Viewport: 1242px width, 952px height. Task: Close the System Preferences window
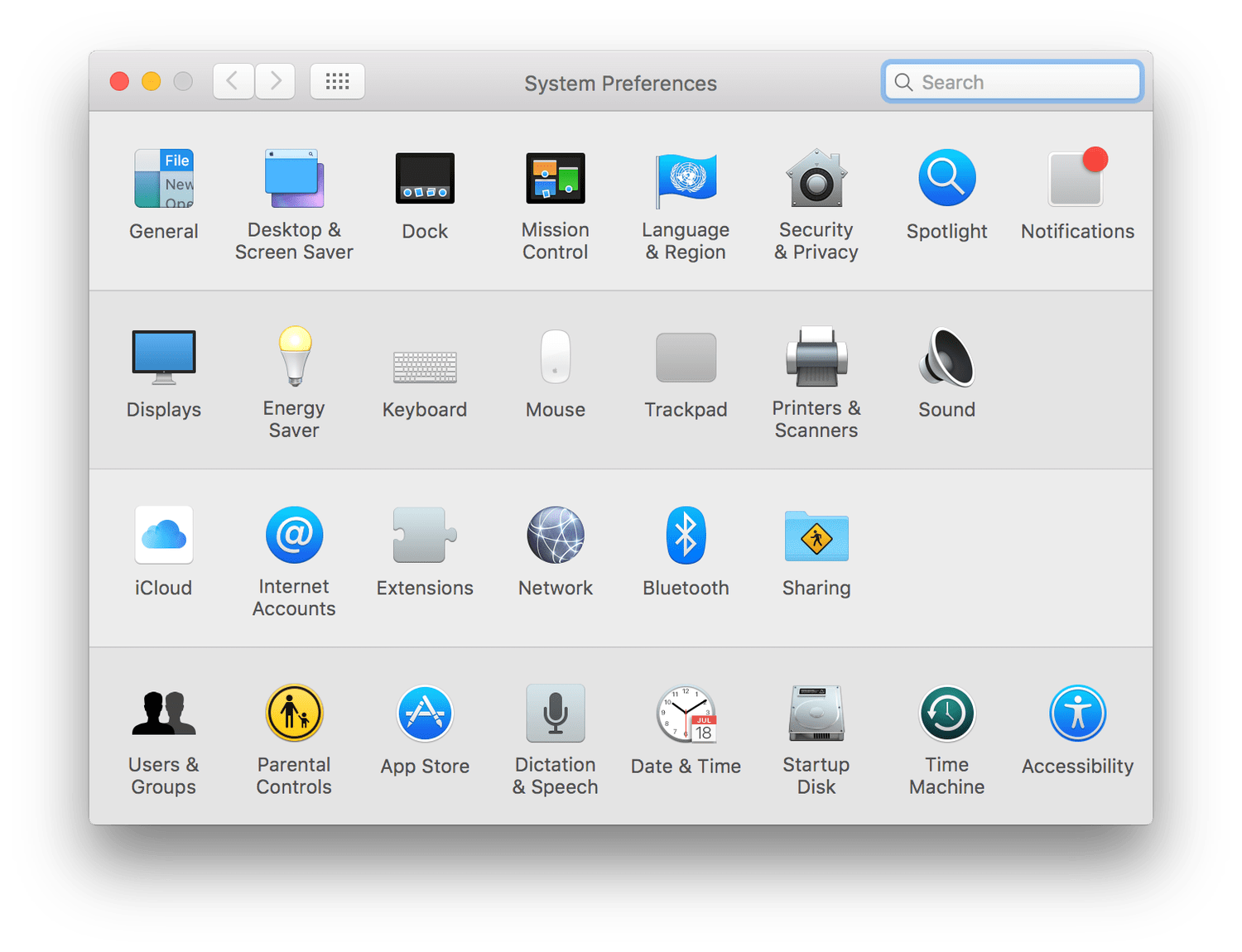tap(119, 81)
